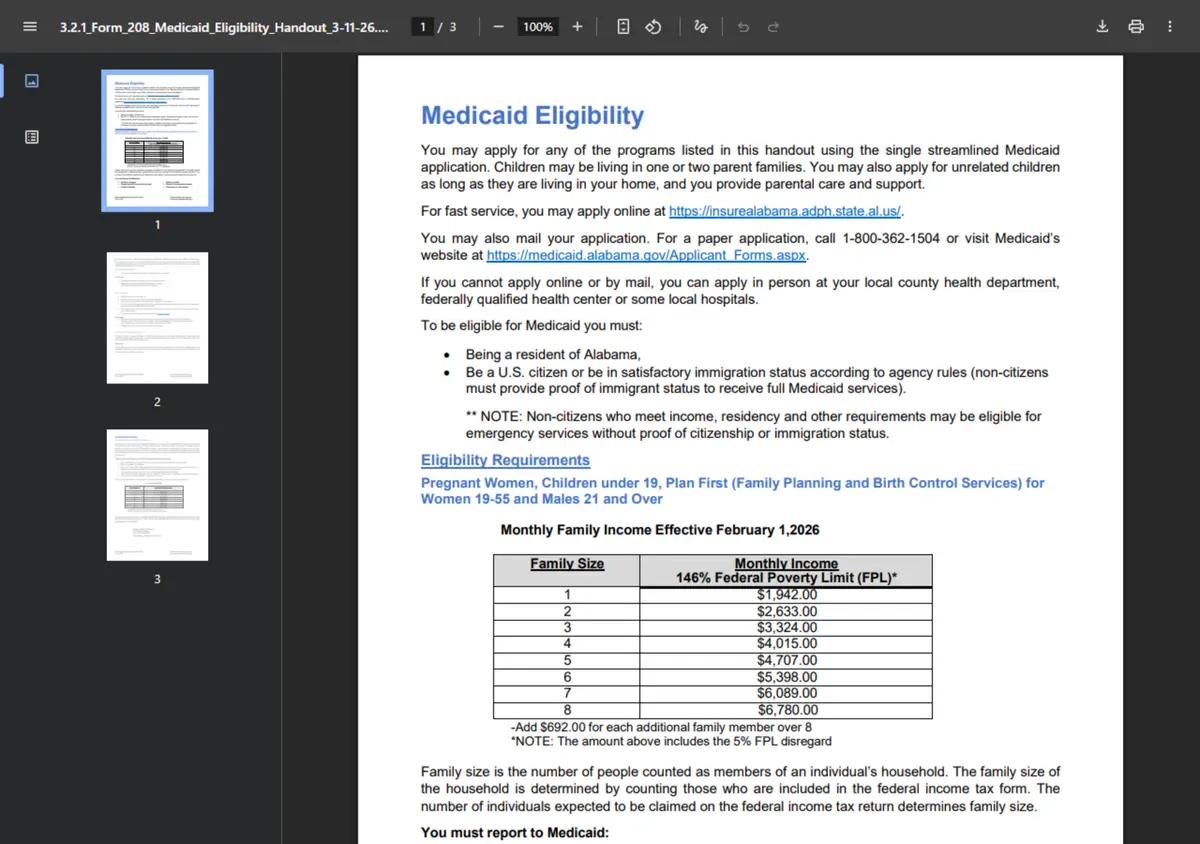
Task: Click the Eligibility Requirements heading
Action: point(505,460)
